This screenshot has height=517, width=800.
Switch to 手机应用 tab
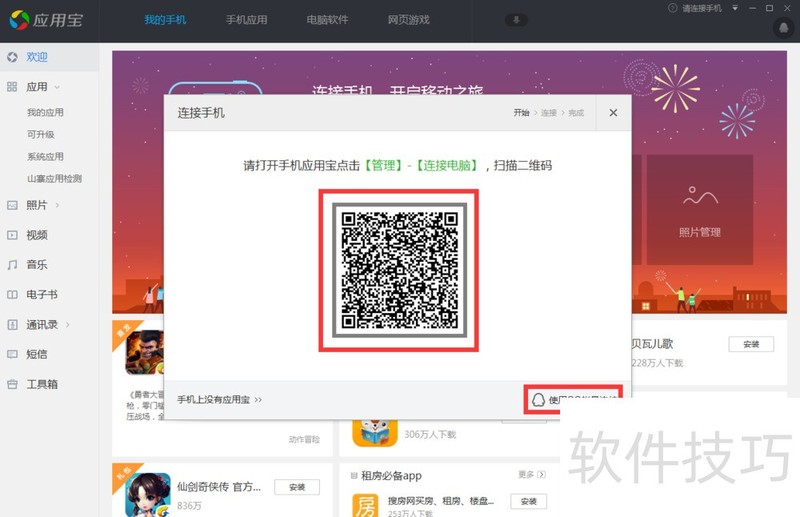click(246, 20)
